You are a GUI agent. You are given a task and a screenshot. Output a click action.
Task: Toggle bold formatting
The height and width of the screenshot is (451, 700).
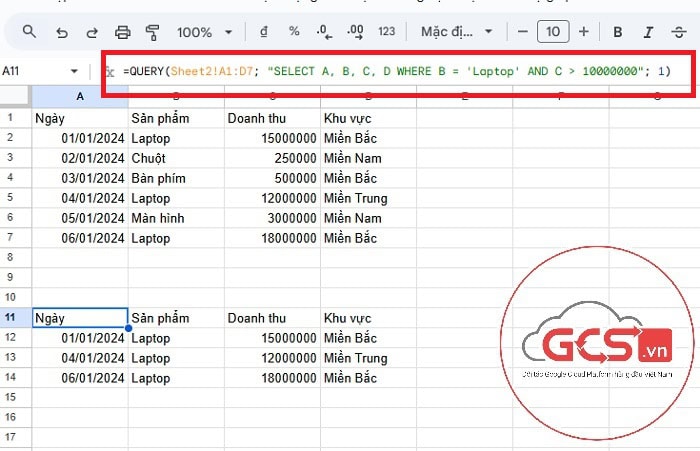(618, 32)
